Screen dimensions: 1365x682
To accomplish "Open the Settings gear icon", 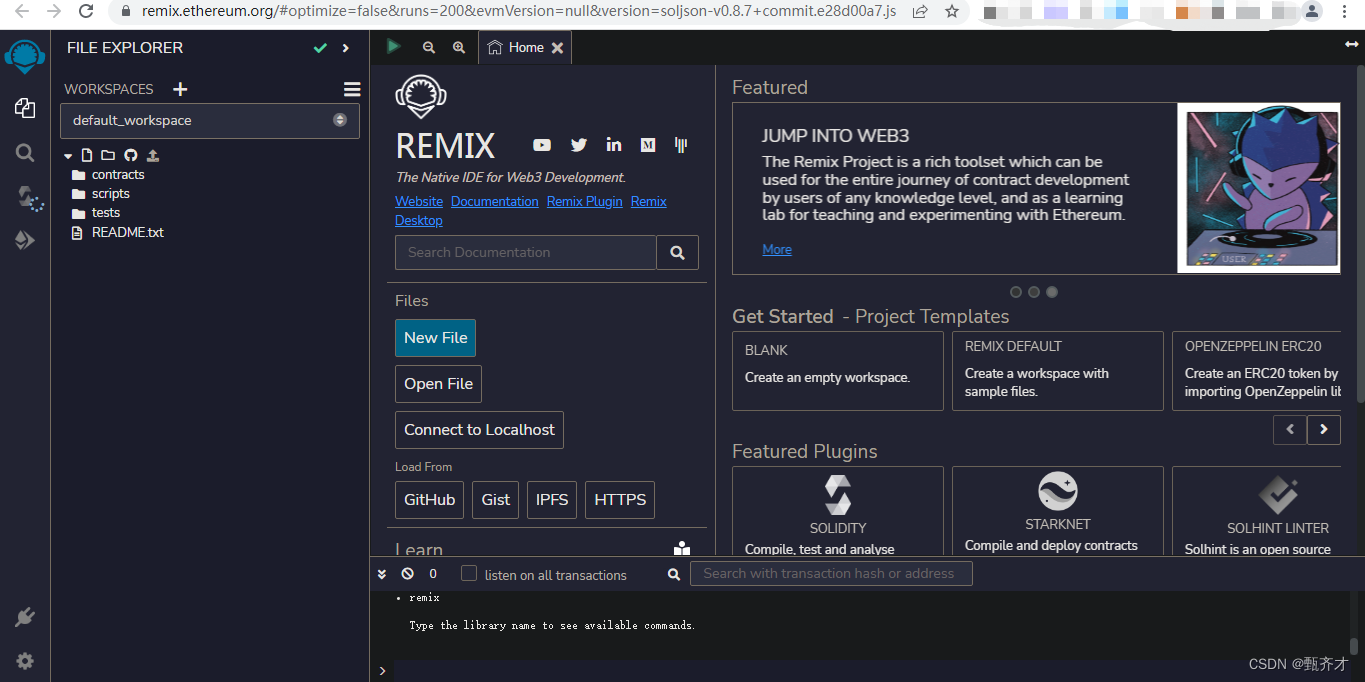I will coord(25,661).
